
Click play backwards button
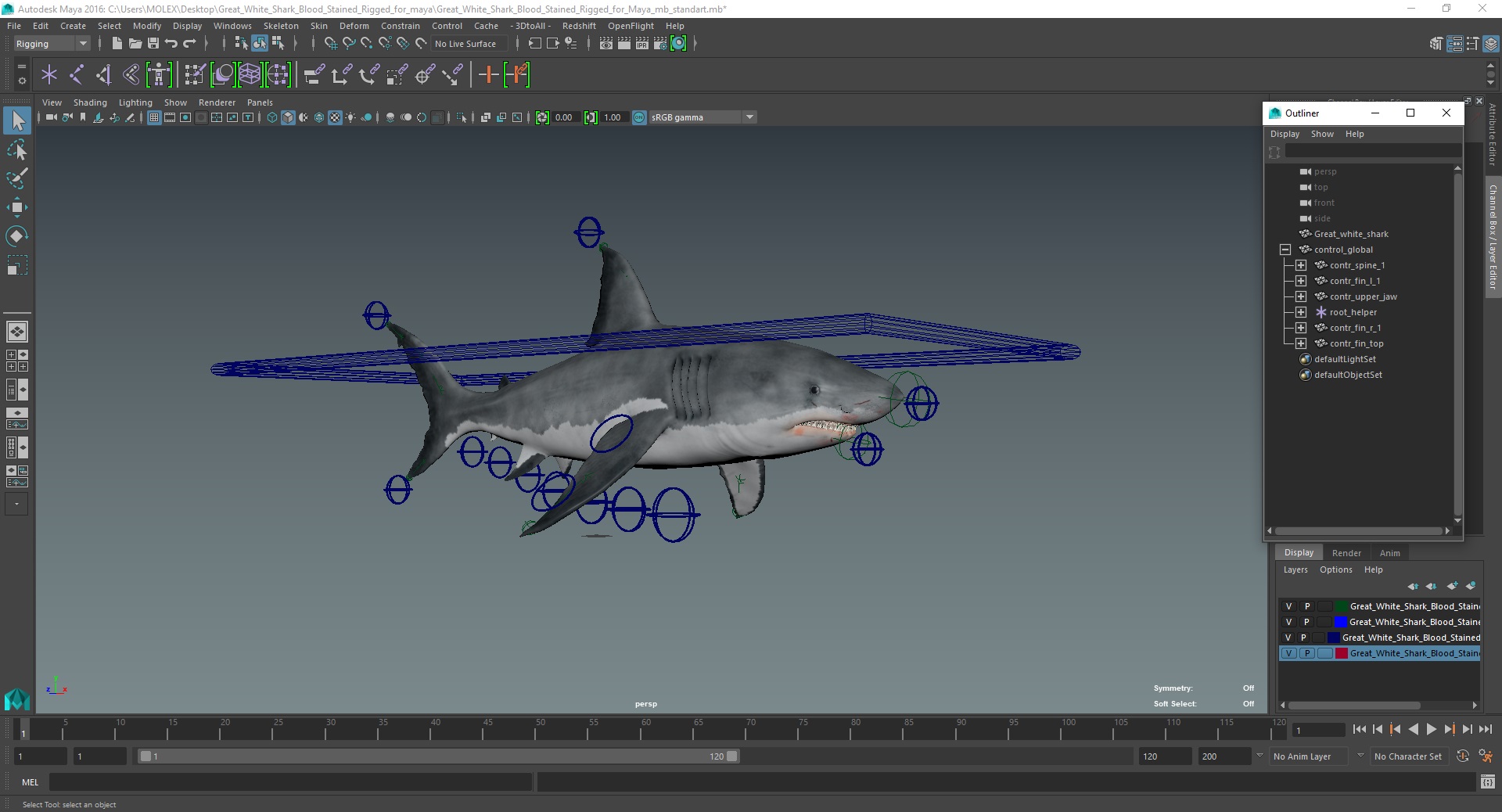(x=1413, y=729)
